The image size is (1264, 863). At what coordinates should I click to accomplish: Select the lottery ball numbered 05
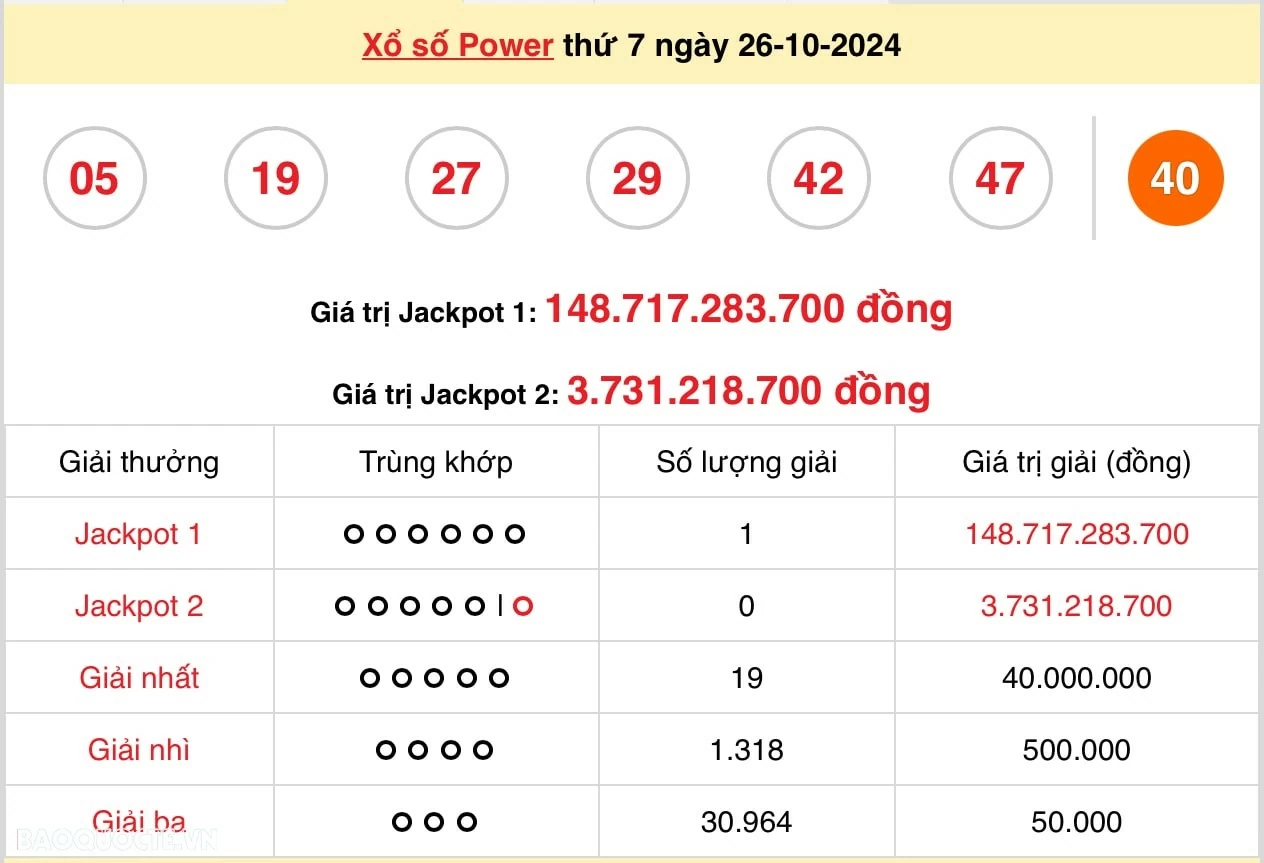(x=95, y=178)
